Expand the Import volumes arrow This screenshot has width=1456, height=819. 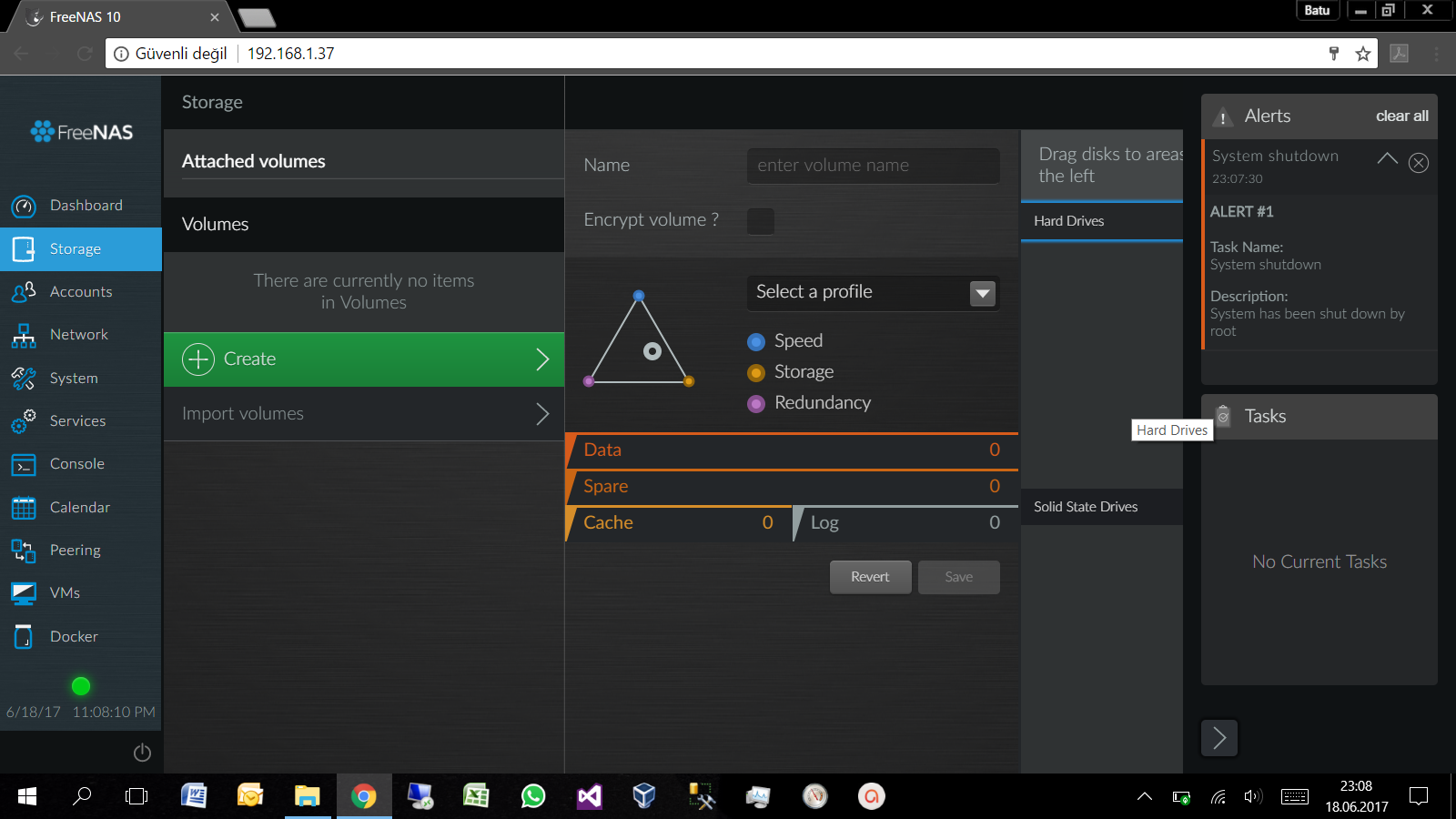coord(542,414)
